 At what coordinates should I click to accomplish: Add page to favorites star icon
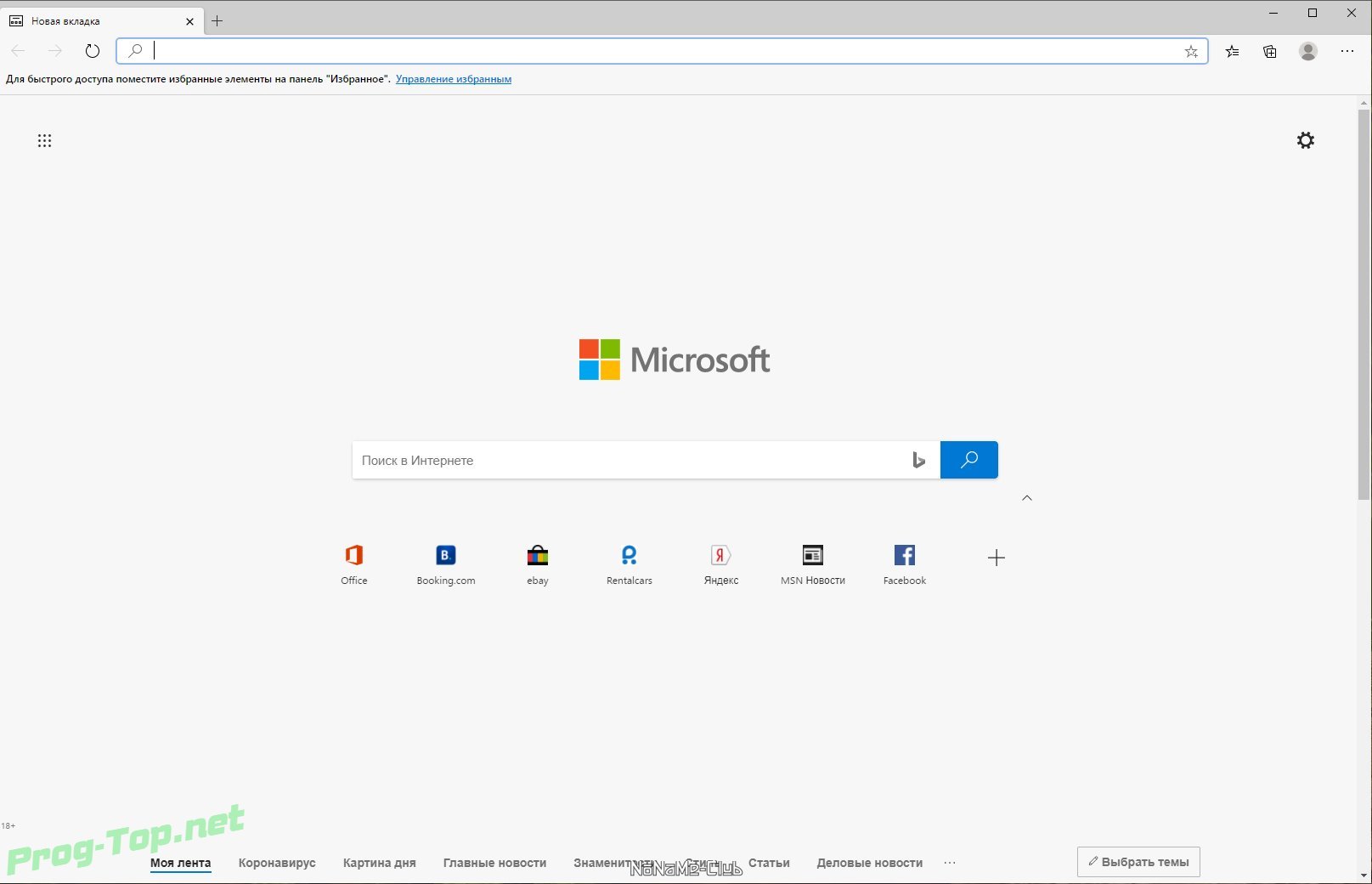coord(1191,52)
